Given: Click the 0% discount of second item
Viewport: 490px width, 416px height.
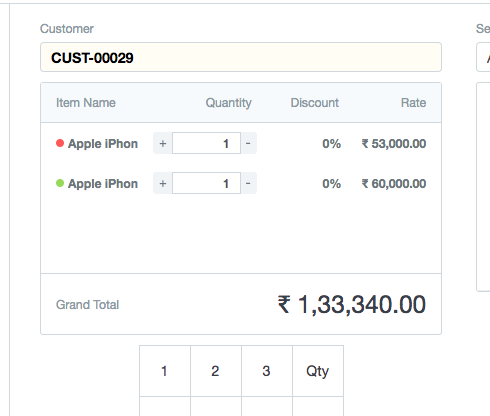Looking at the screenshot, I should tap(331, 184).
